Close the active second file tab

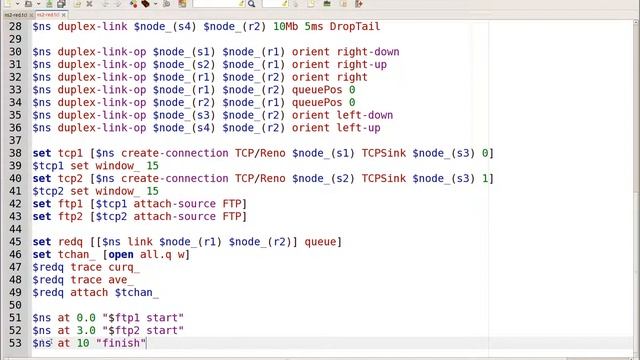pyautogui.click(x=63, y=15)
